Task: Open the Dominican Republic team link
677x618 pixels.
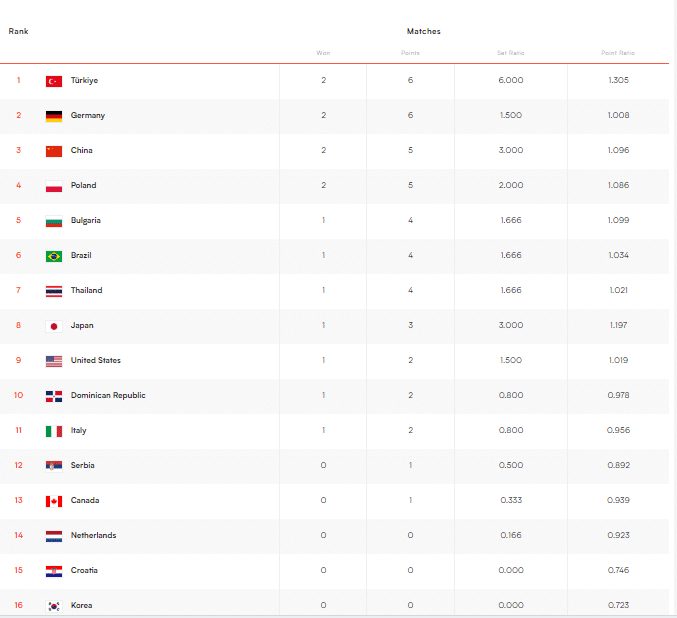Action: click(x=108, y=396)
